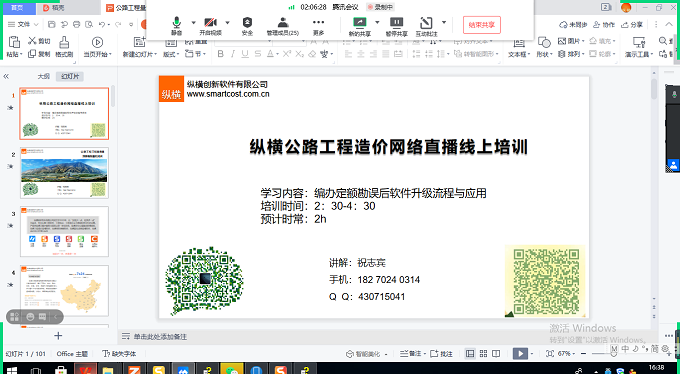Click the Collaborate (协作) button

click(604, 25)
